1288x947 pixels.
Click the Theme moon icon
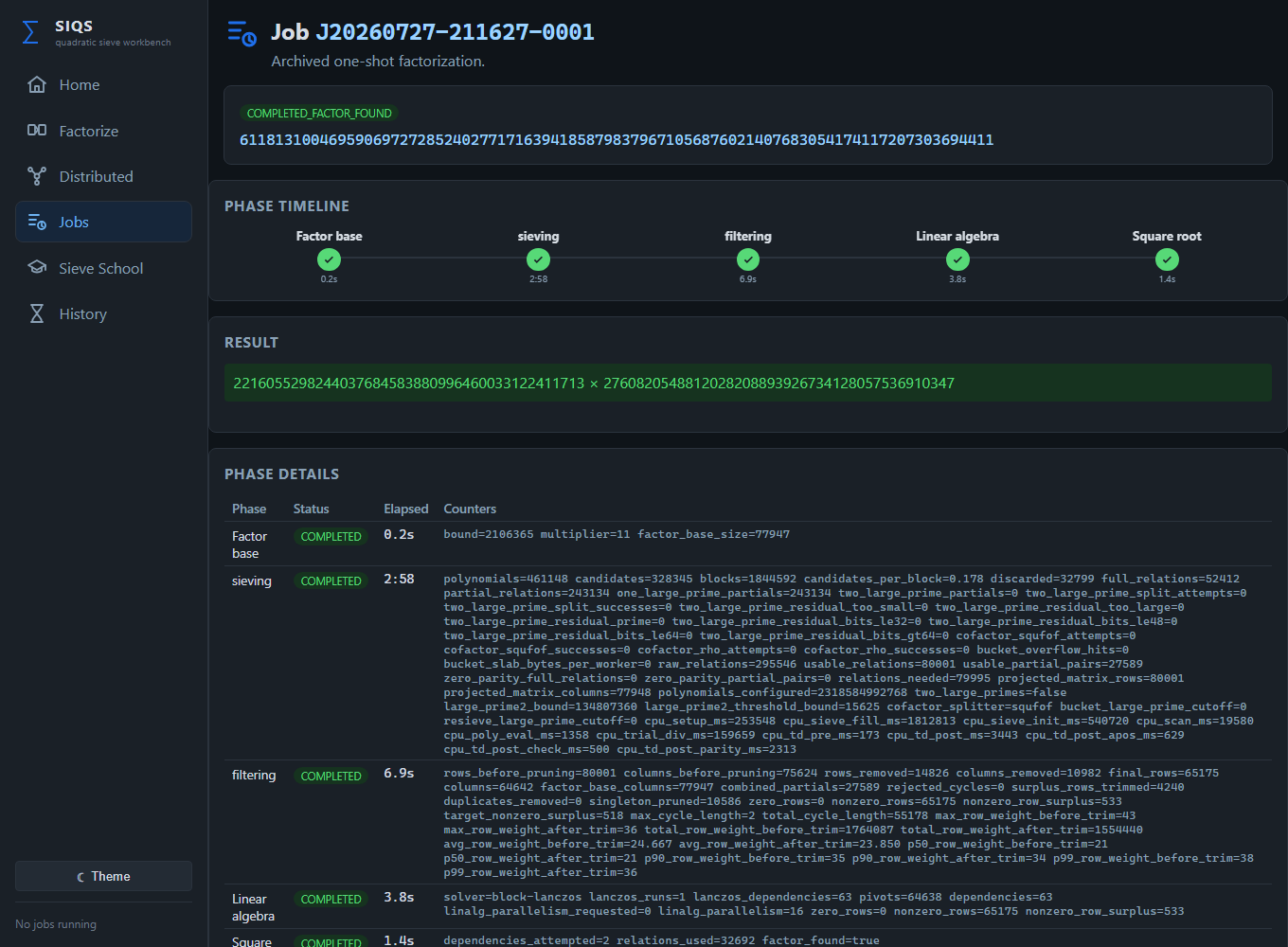click(x=81, y=877)
